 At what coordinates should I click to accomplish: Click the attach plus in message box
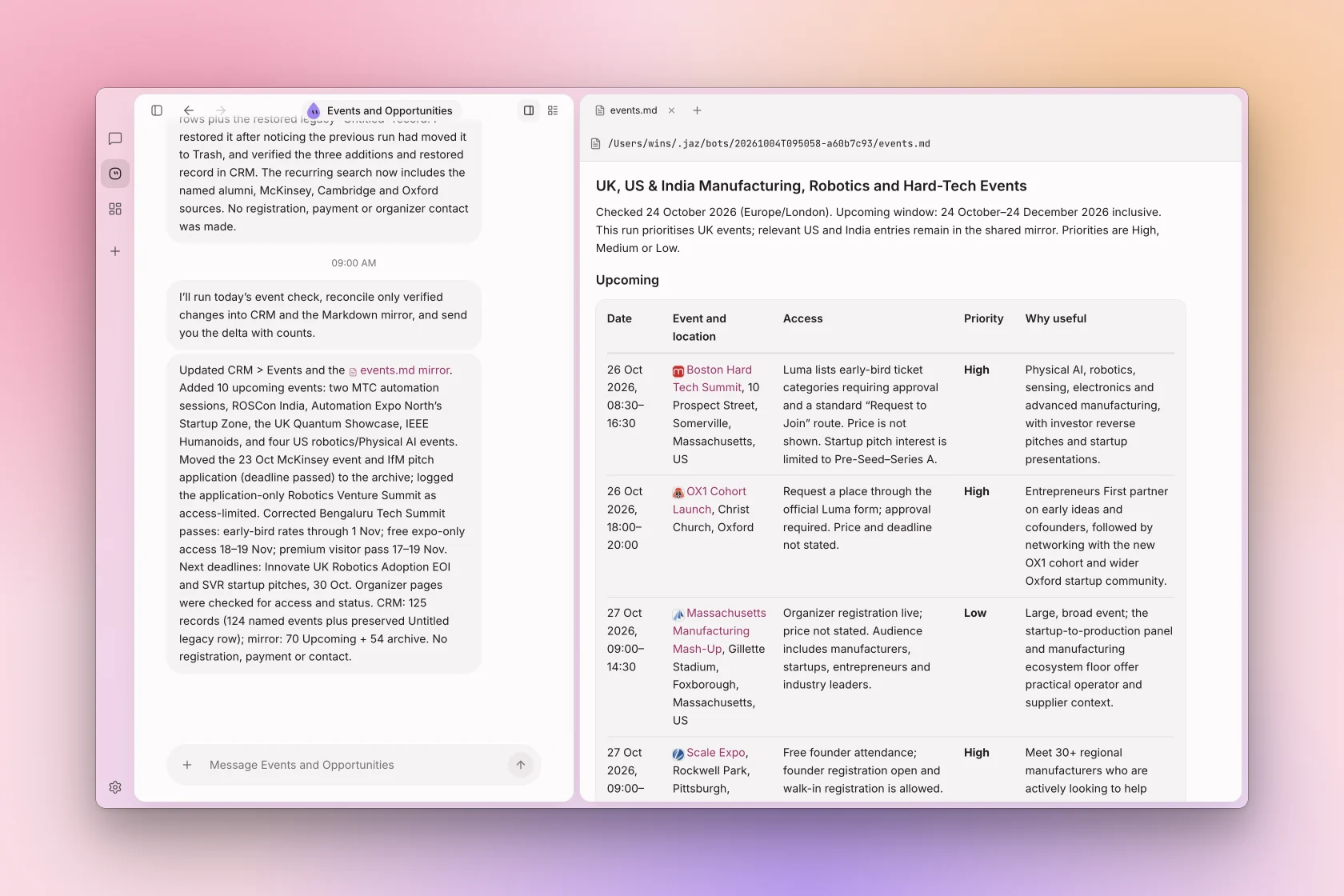(x=187, y=765)
